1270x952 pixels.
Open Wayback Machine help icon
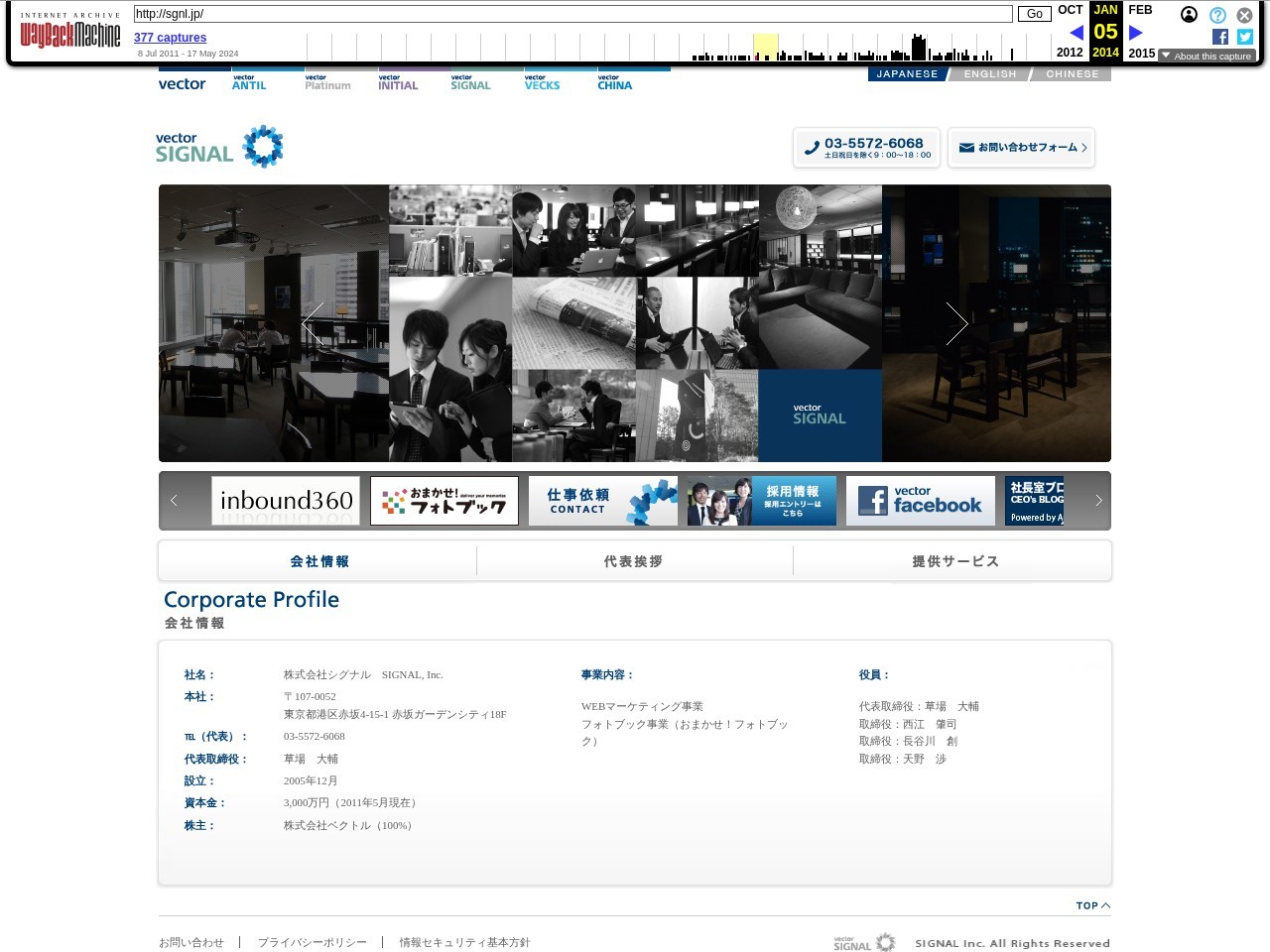(1217, 15)
